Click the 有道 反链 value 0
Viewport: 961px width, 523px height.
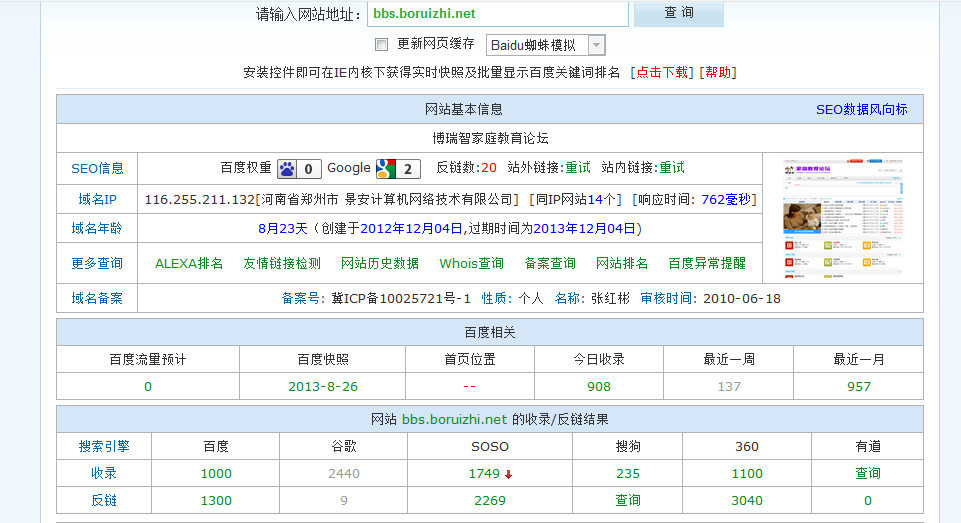click(x=868, y=501)
